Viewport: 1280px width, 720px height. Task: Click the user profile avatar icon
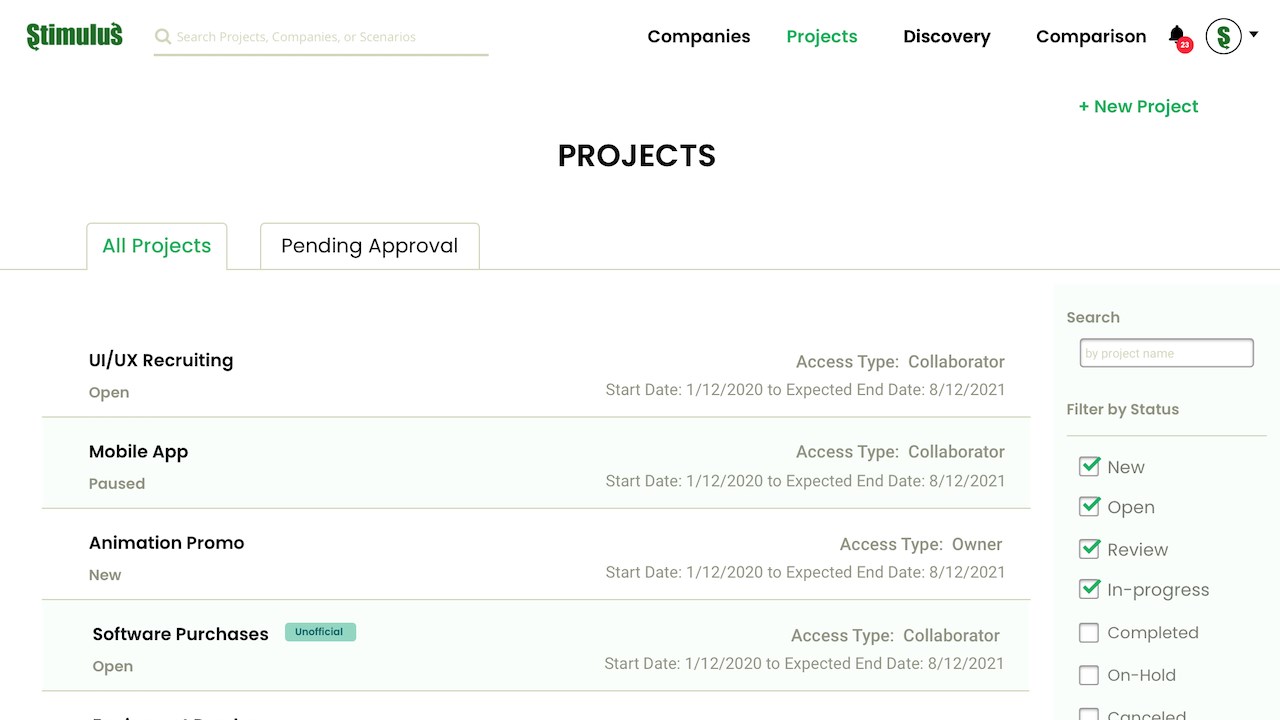click(1223, 36)
